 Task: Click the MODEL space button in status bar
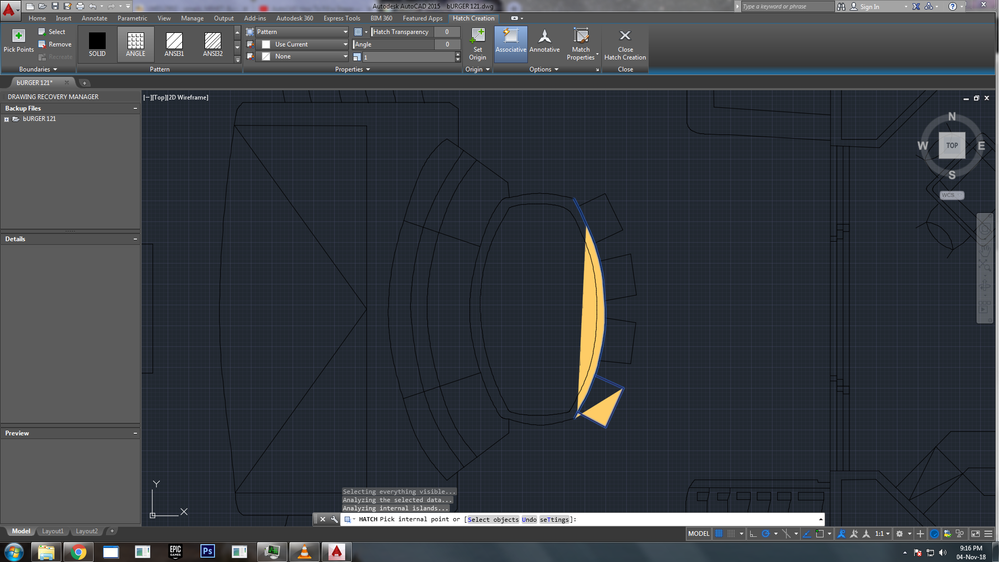click(698, 533)
